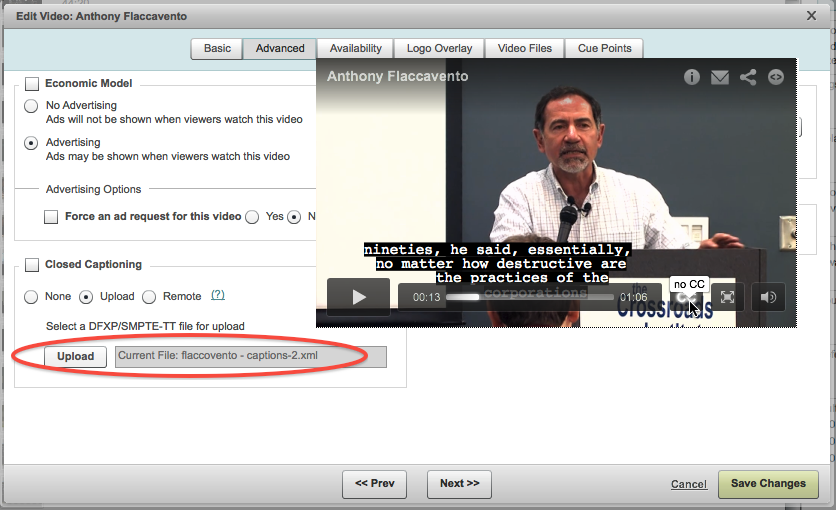Image resolution: width=836 pixels, height=510 pixels.
Task: Click the Upload captions file button
Action: 76,357
